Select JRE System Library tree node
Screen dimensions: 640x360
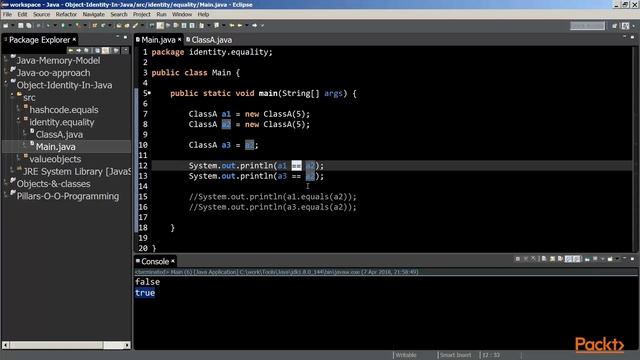[x=77, y=171]
